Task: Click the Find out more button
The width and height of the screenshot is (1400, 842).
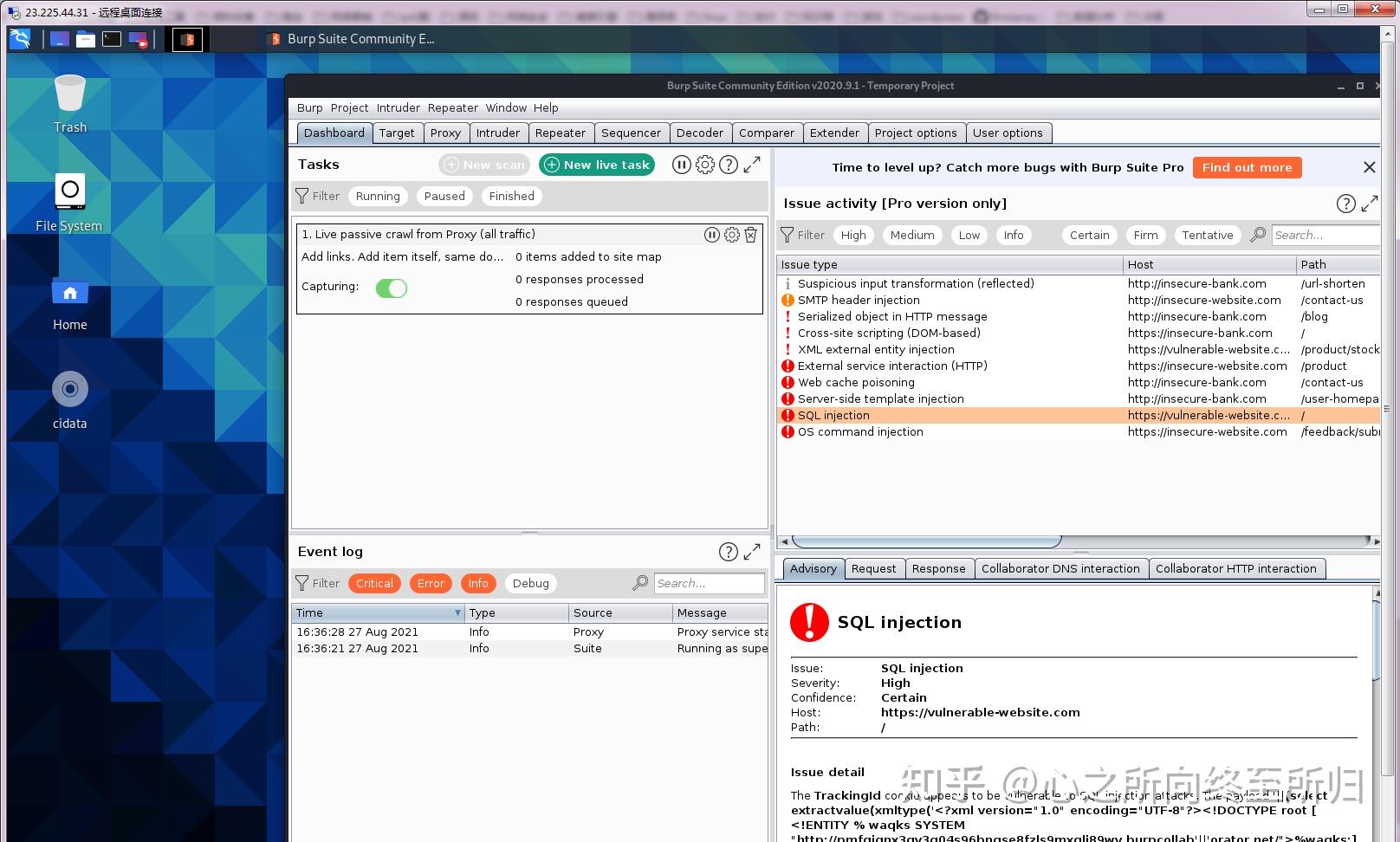Action: click(1247, 167)
